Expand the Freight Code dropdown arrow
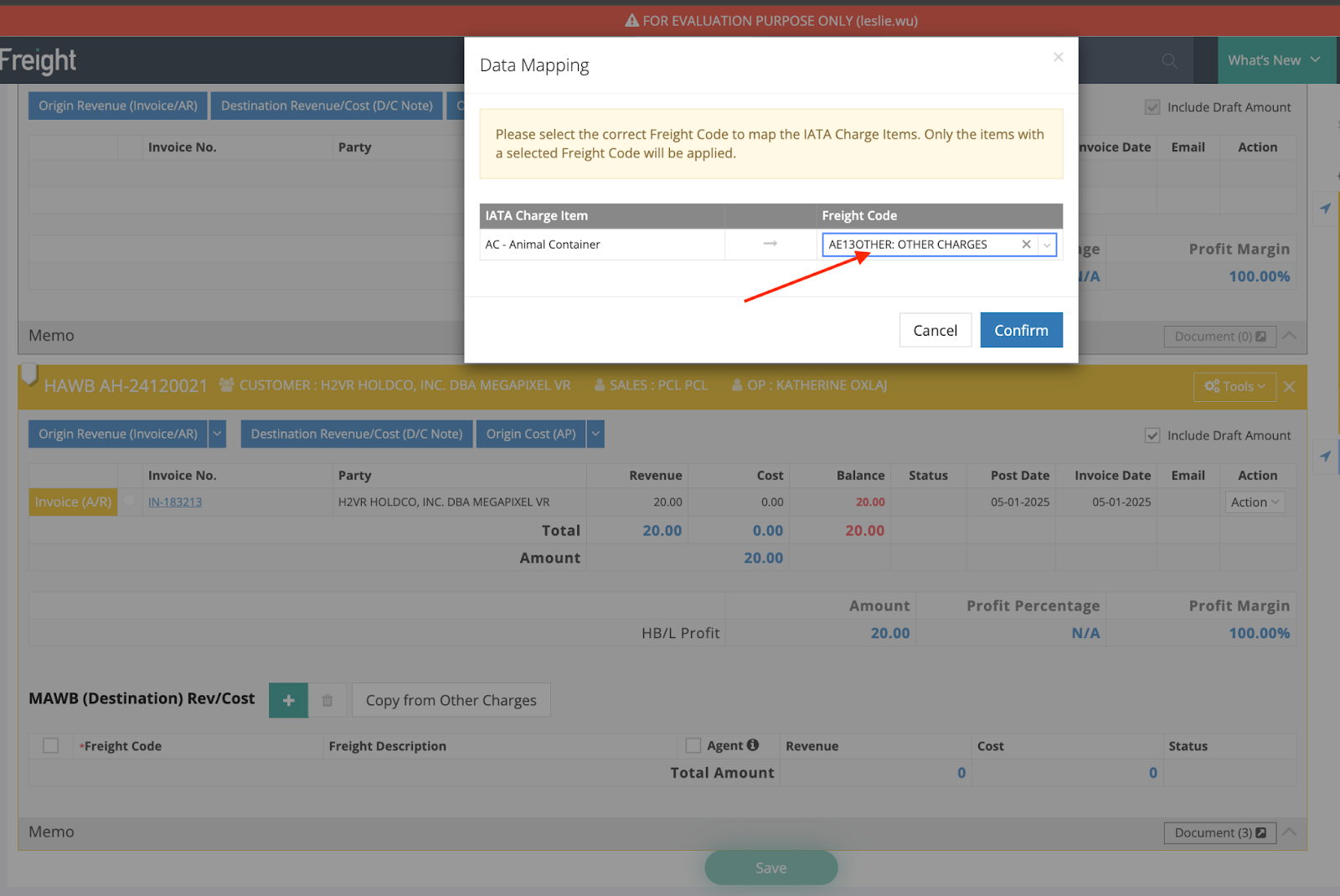The height and width of the screenshot is (896, 1340). point(1047,245)
